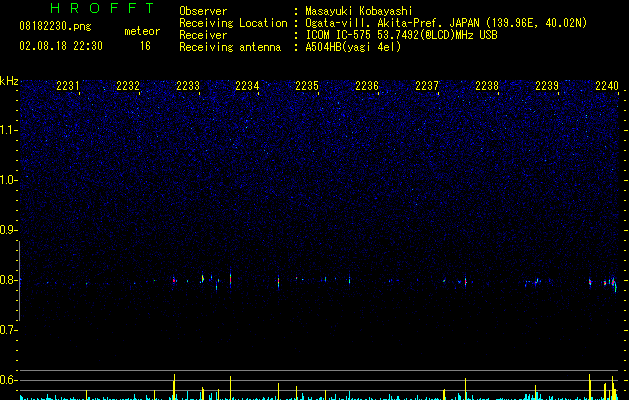Click the 2238 time marker
The height and width of the screenshot is (400, 629).
coord(487,86)
